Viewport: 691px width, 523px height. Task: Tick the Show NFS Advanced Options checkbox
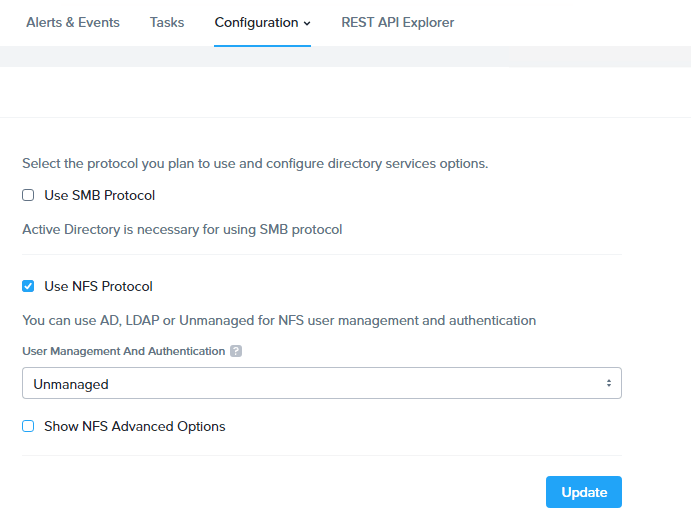pos(28,427)
